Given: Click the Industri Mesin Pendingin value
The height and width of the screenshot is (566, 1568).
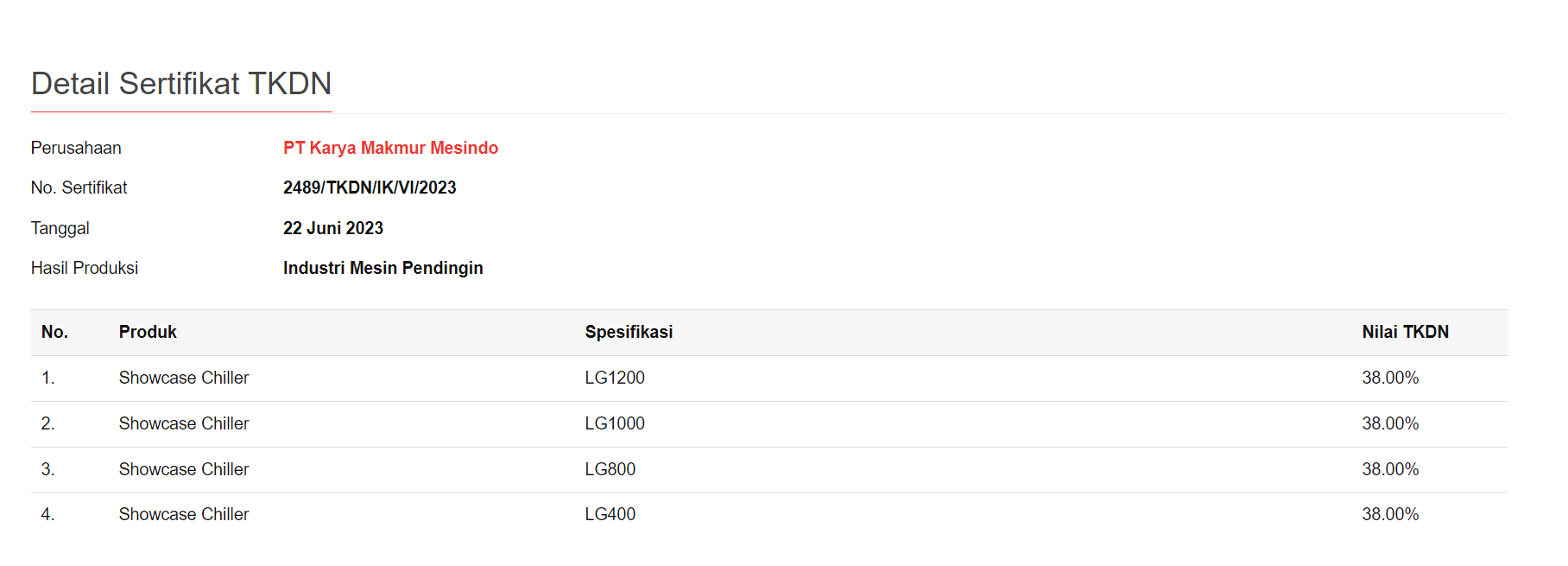Looking at the screenshot, I should 383,268.
